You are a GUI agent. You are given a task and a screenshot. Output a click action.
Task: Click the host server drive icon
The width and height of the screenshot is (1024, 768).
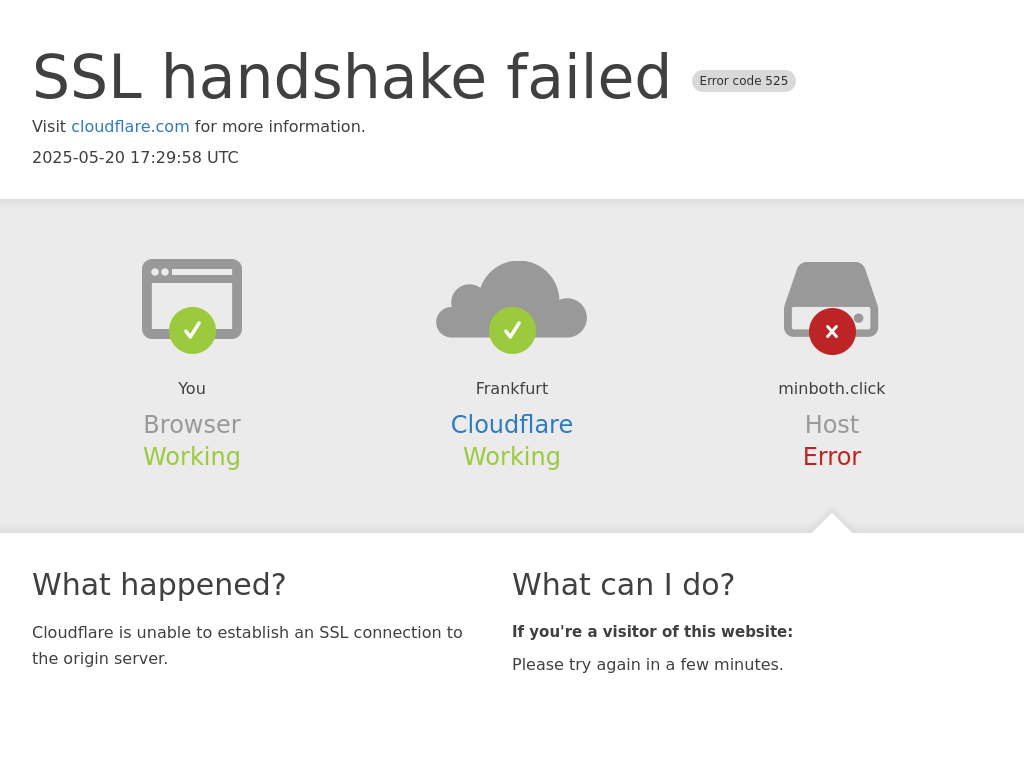point(831,299)
